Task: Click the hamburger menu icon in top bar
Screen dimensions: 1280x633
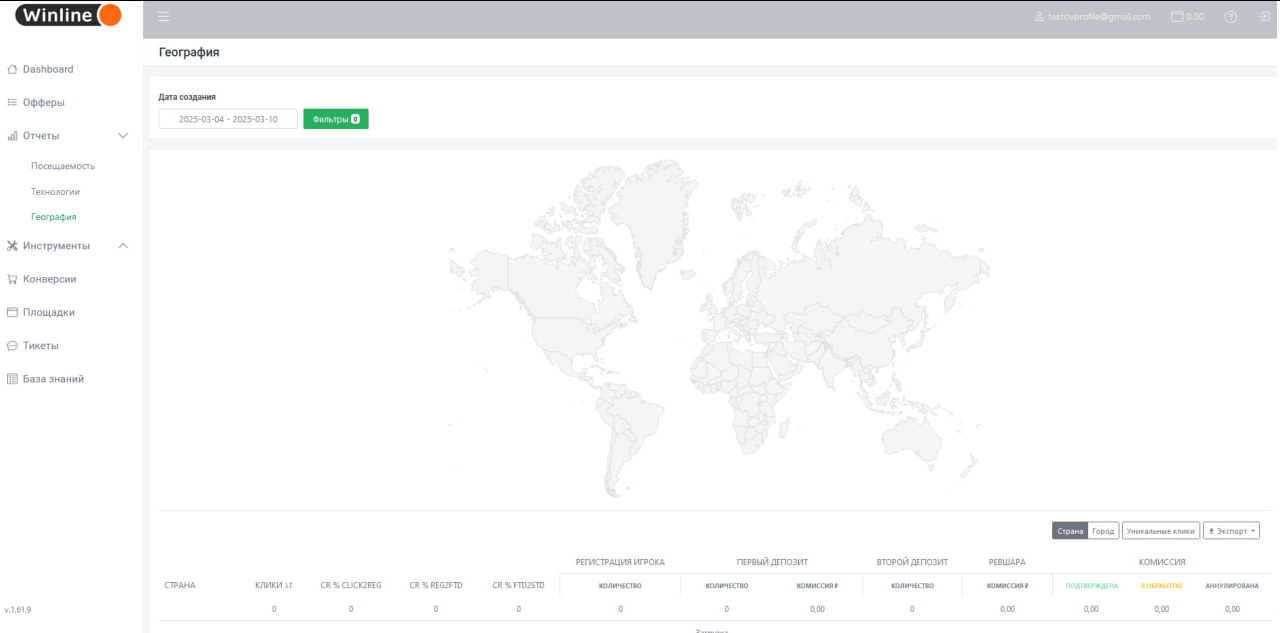Action: (x=163, y=17)
